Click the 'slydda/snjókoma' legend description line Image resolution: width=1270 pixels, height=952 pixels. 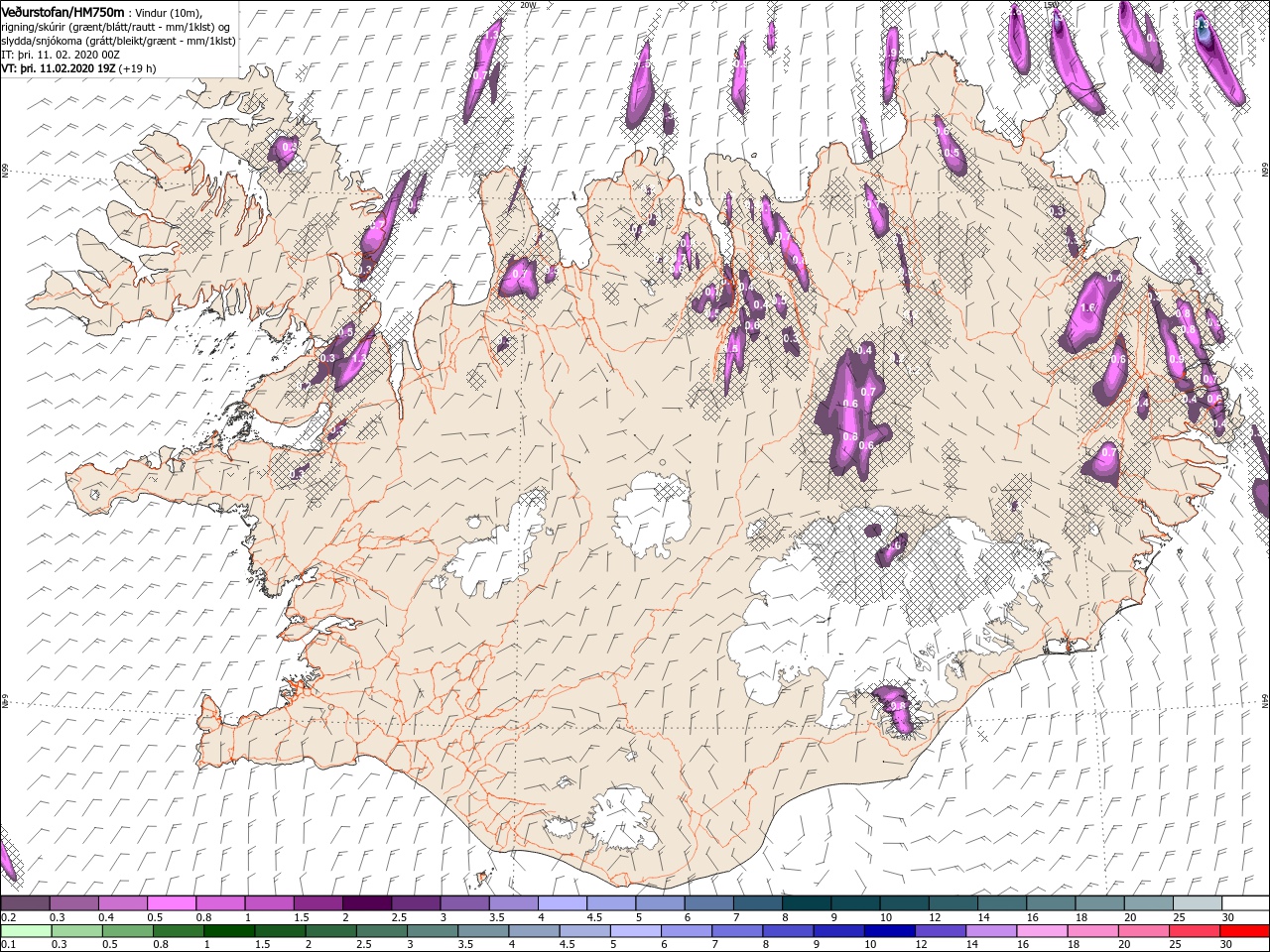pyautogui.click(x=117, y=42)
